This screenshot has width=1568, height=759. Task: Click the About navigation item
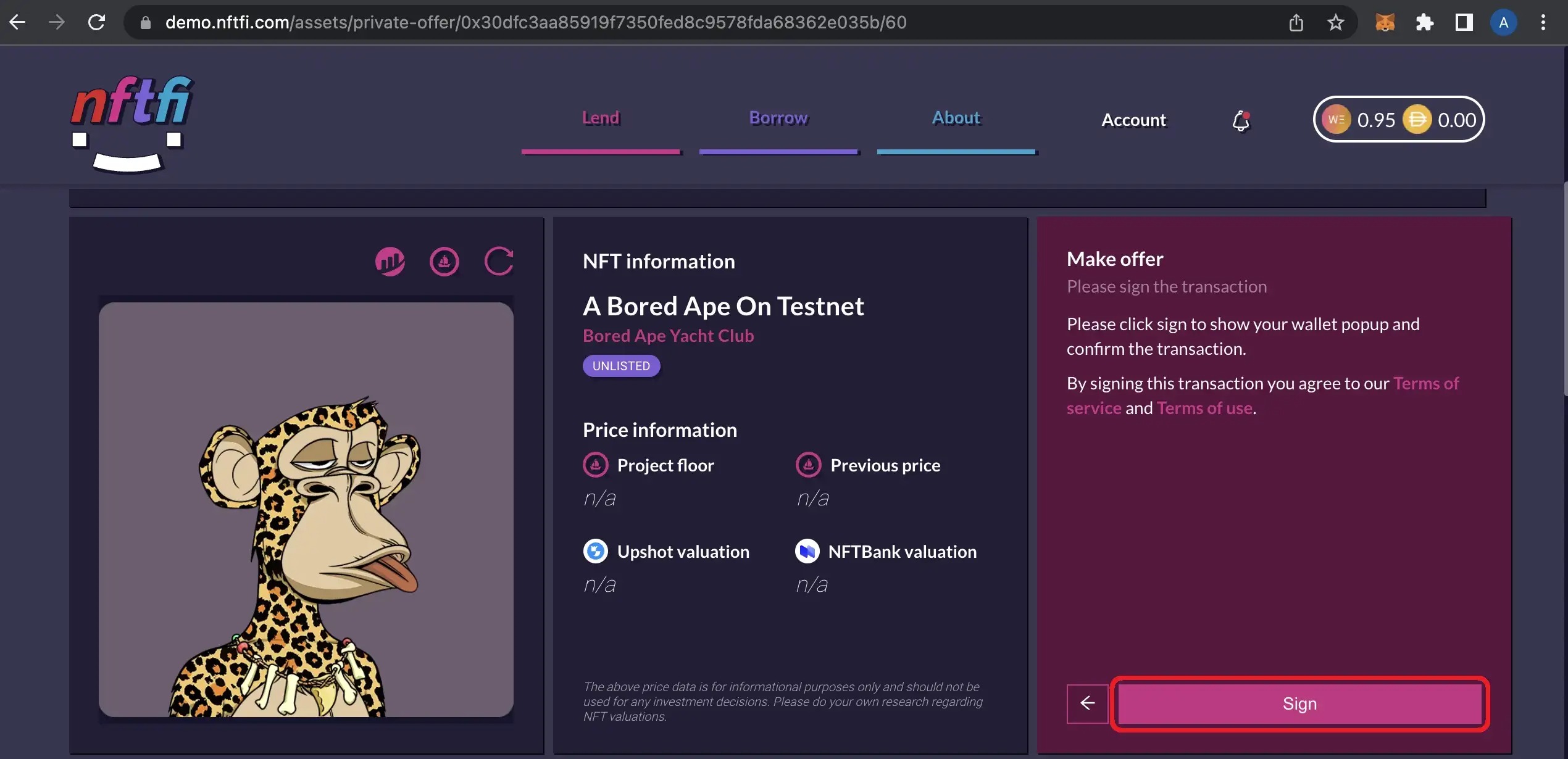click(x=956, y=118)
